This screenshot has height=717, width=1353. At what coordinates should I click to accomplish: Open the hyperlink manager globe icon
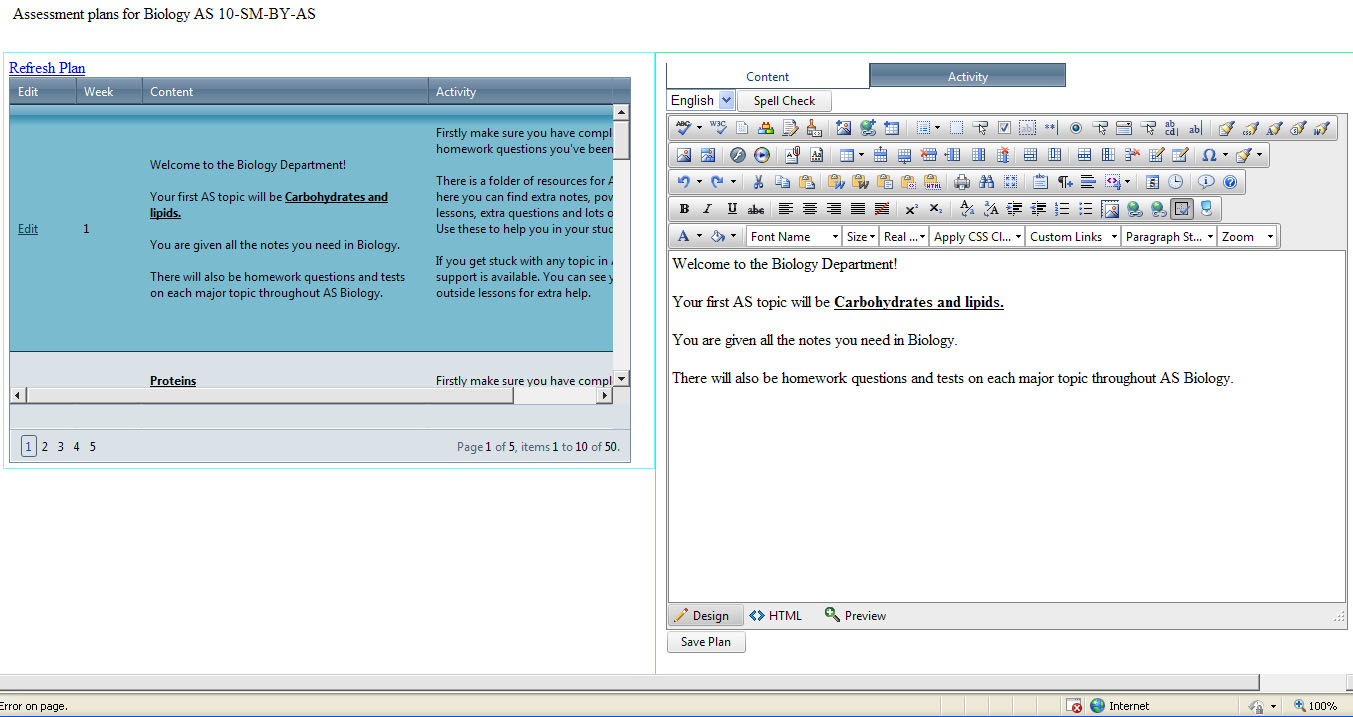(x=1134, y=209)
